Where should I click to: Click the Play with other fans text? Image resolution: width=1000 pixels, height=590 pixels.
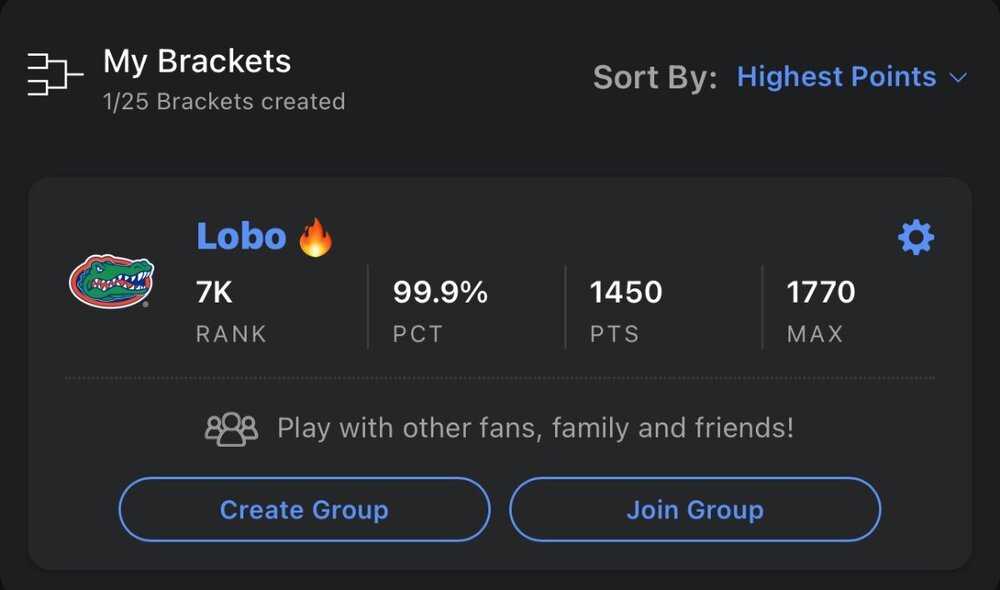point(535,429)
